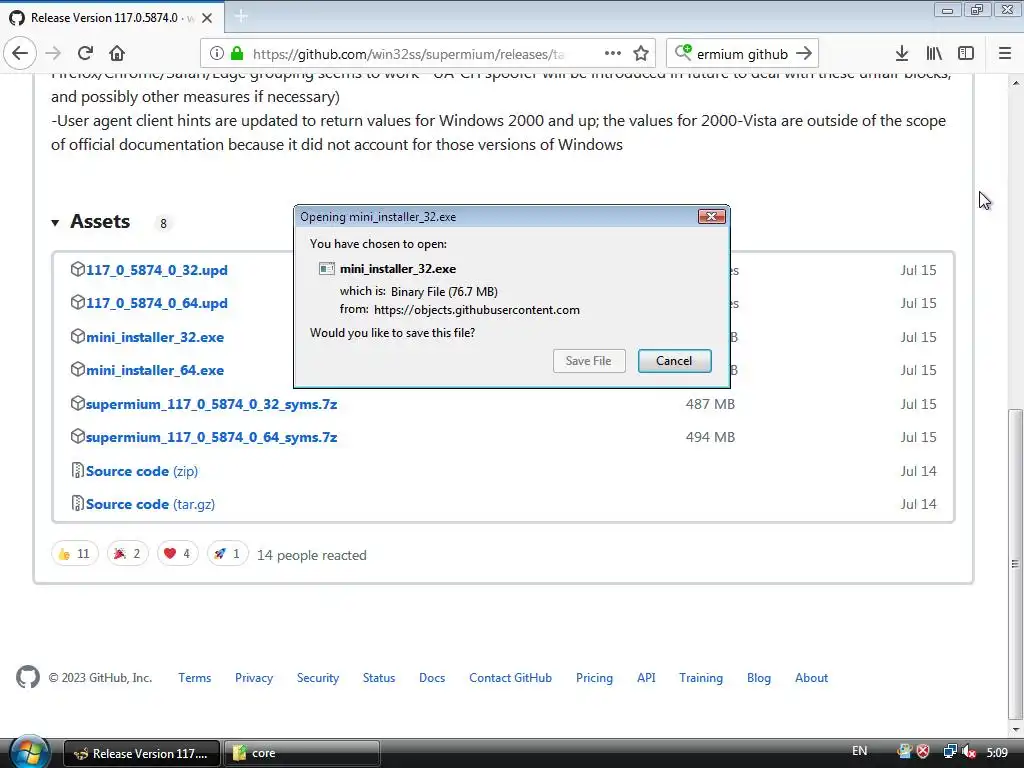Go to the Firefox home page
Screen dimensions: 1024x768
coord(117,54)
